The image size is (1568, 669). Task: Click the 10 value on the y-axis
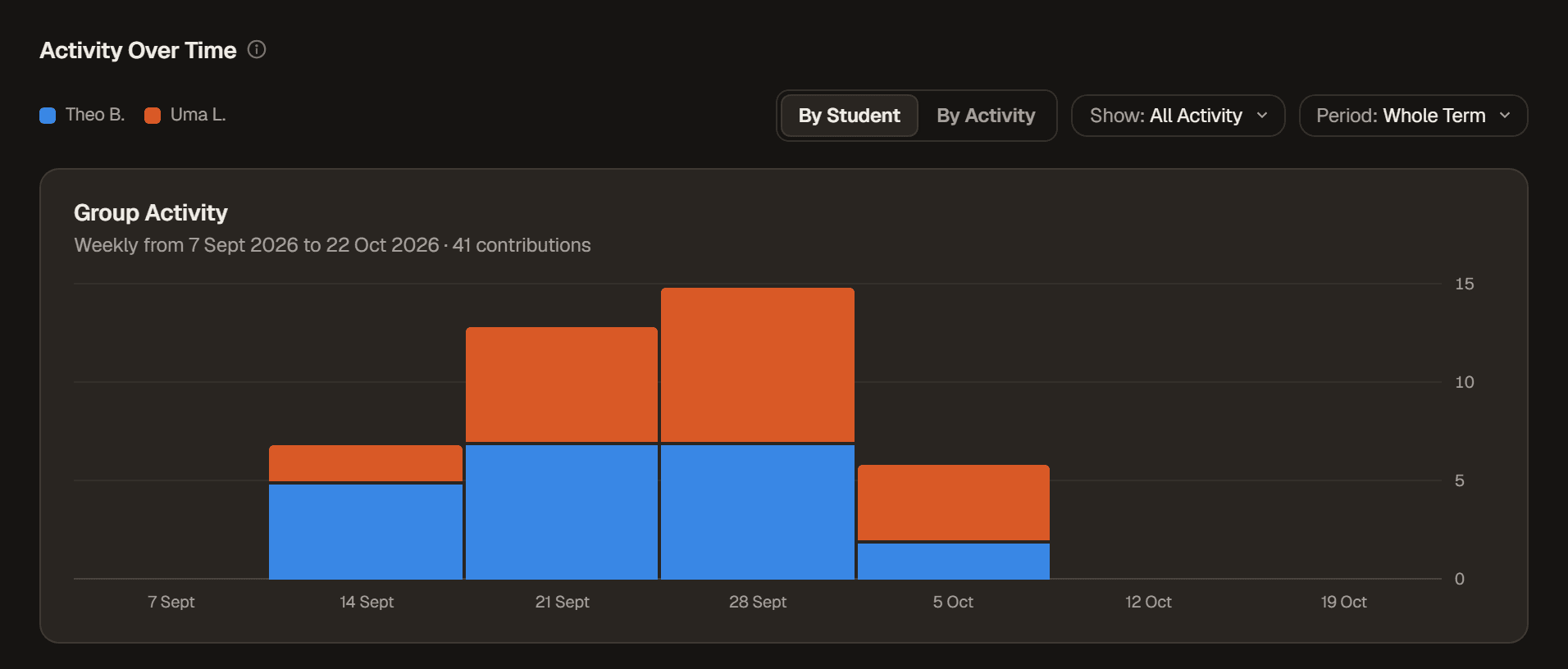click(1465, 382)
